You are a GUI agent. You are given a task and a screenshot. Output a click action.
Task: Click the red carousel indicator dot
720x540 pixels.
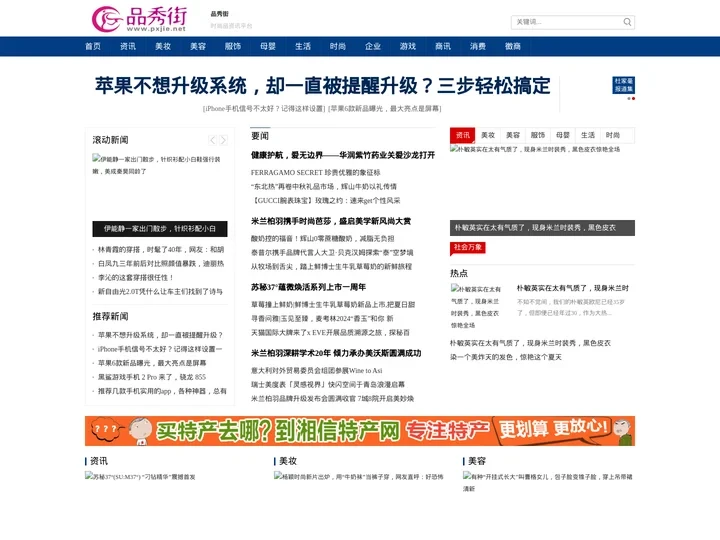634,99
